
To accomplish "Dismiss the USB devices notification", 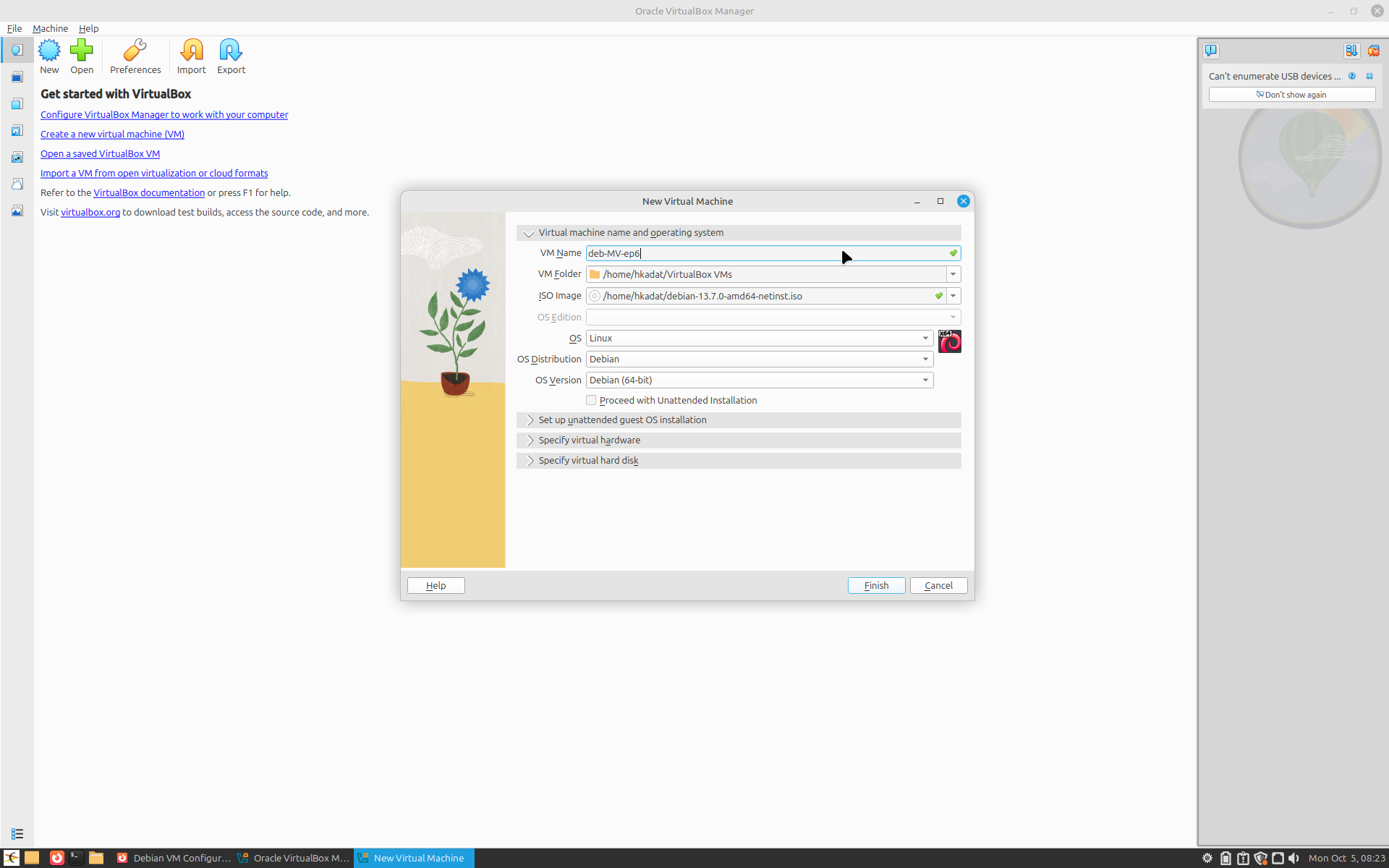I will tap(1369, 76).
